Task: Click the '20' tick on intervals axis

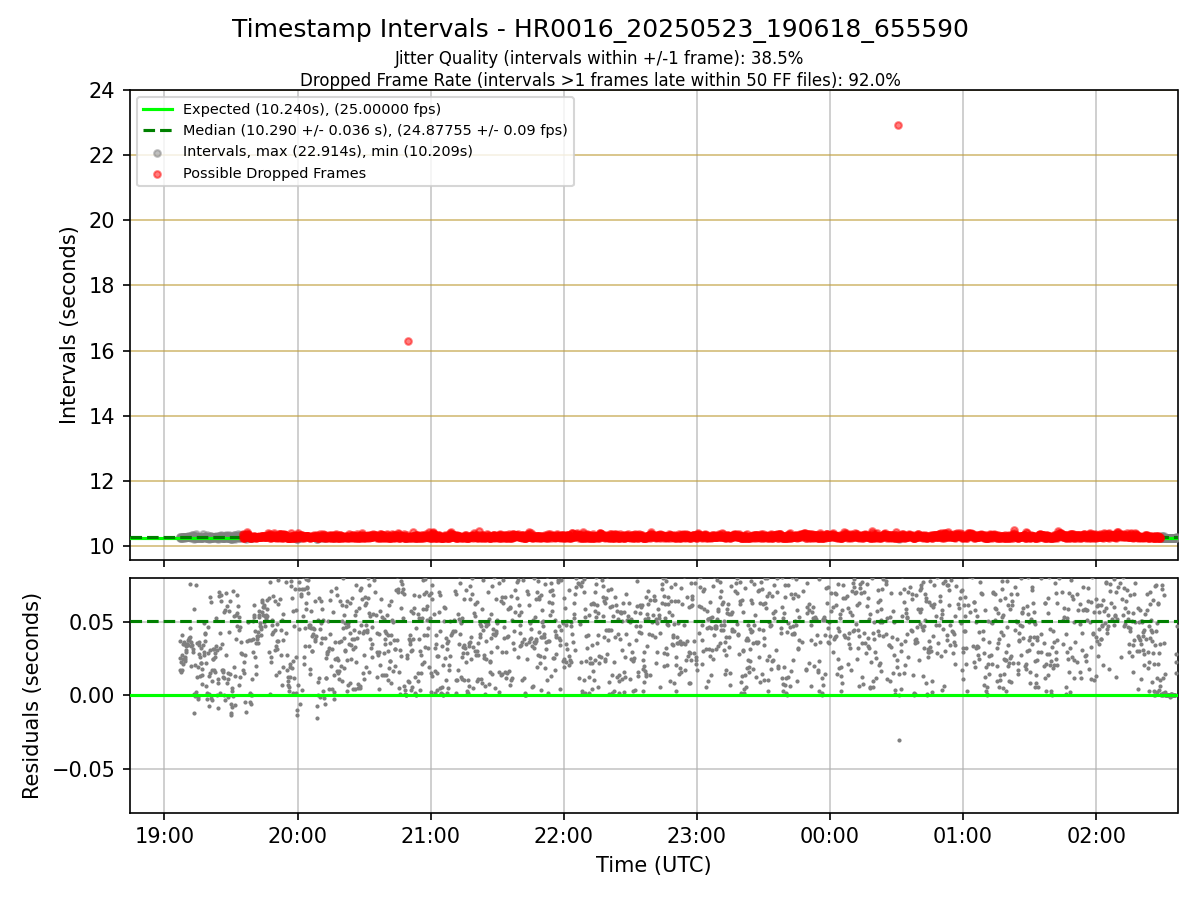Action: coord(103,220)
